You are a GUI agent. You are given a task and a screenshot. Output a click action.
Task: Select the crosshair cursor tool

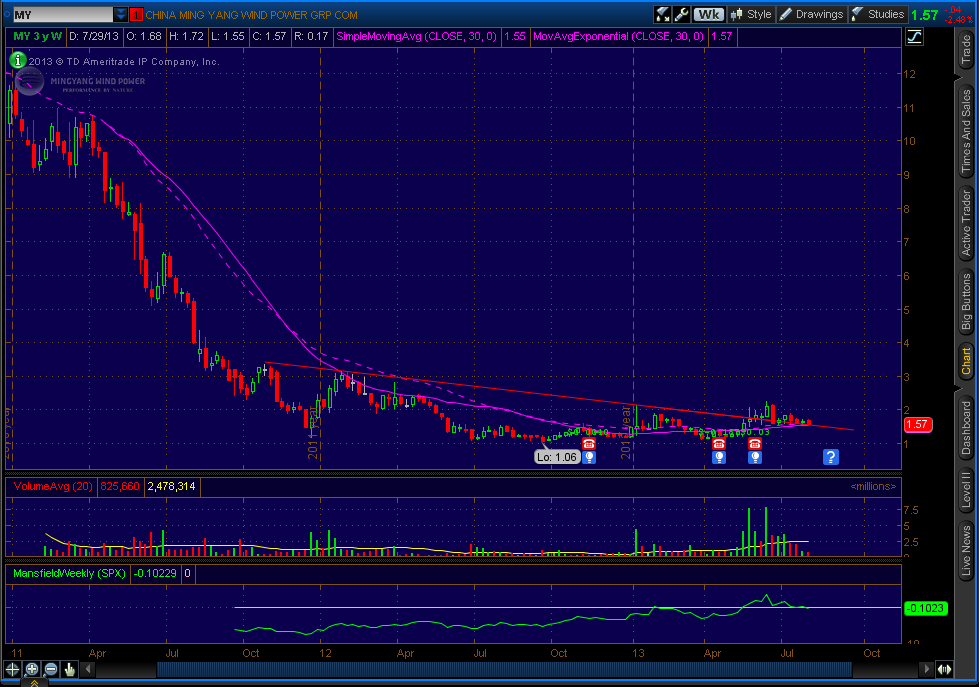pyautogui.click(x=14, y=669)
